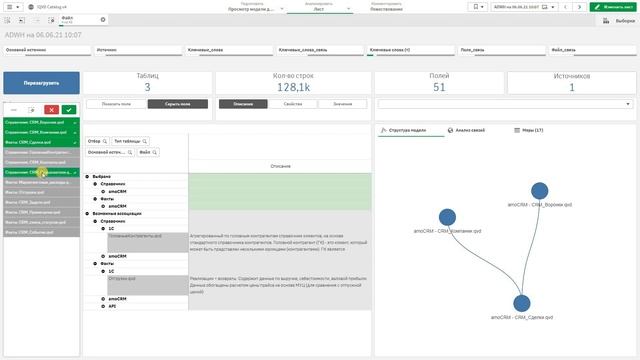Viewport: 640px width, 360px height.
Task: Select Факты: CRM_смена_статусов.qvd in the file list
Action: click(x=41, y=222)
